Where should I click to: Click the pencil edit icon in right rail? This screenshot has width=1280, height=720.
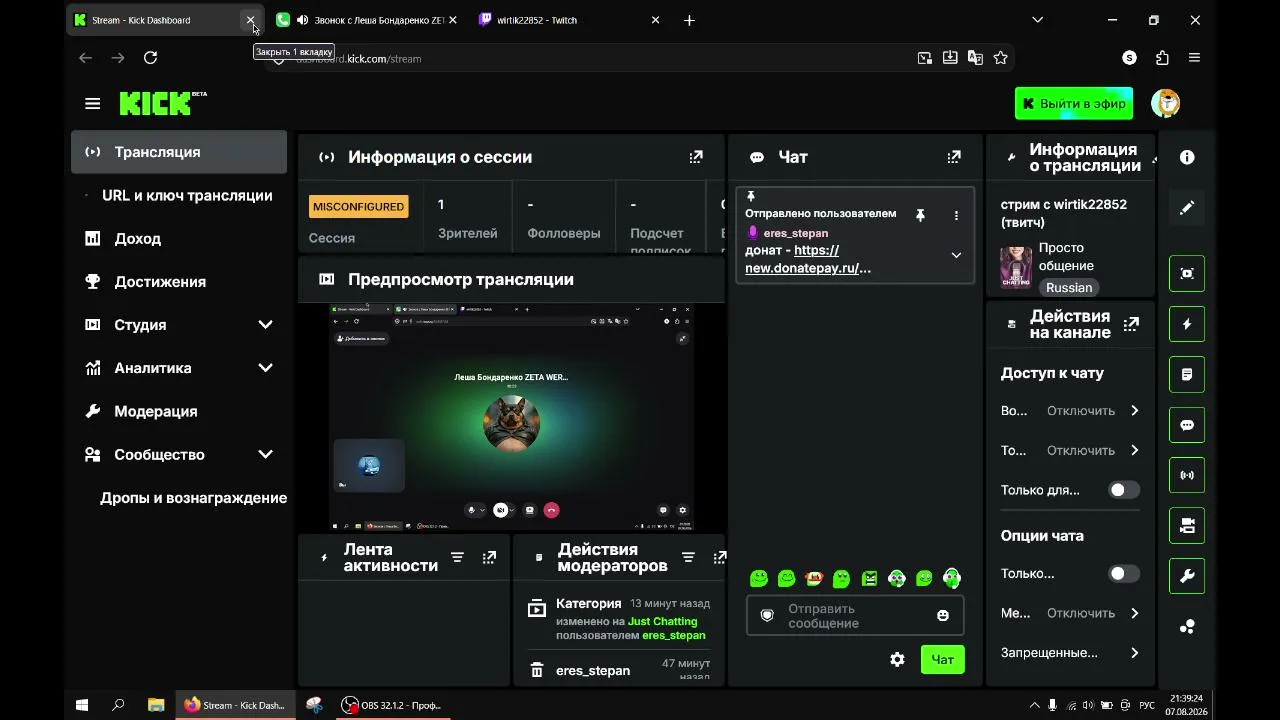pos(1187,208)
